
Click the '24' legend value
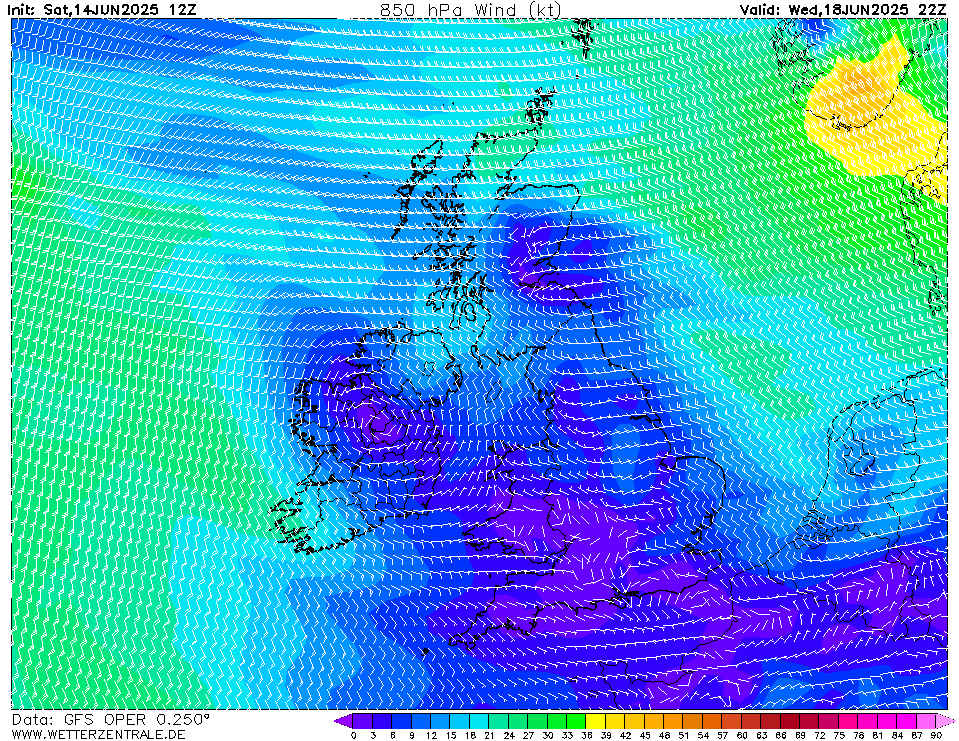[x=508, y=735]
